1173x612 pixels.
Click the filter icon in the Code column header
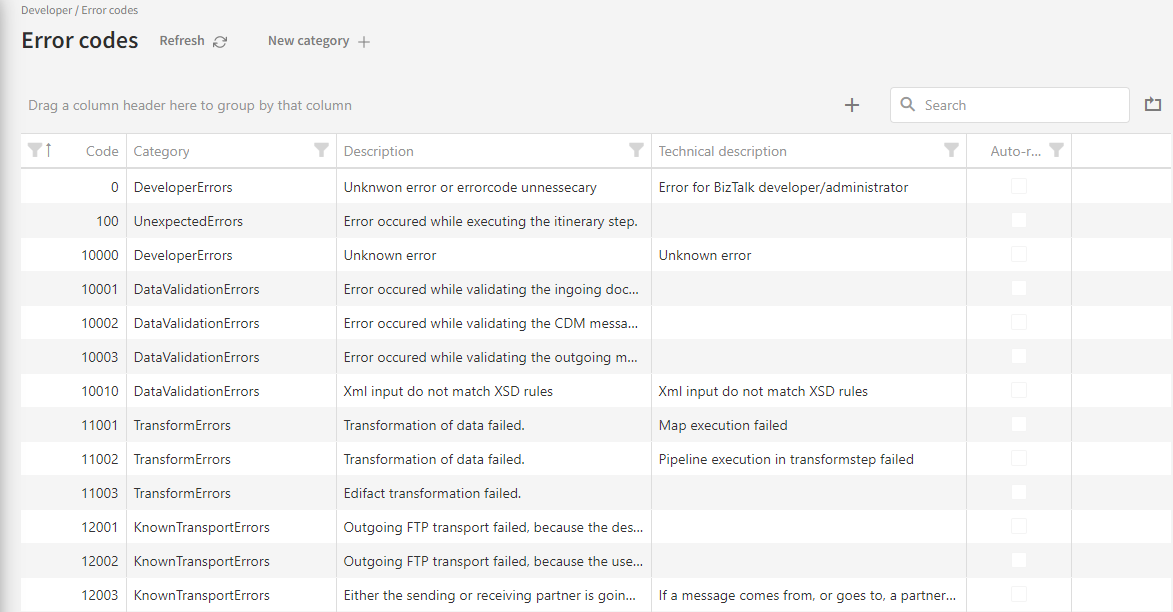click(x=35, y=150)
